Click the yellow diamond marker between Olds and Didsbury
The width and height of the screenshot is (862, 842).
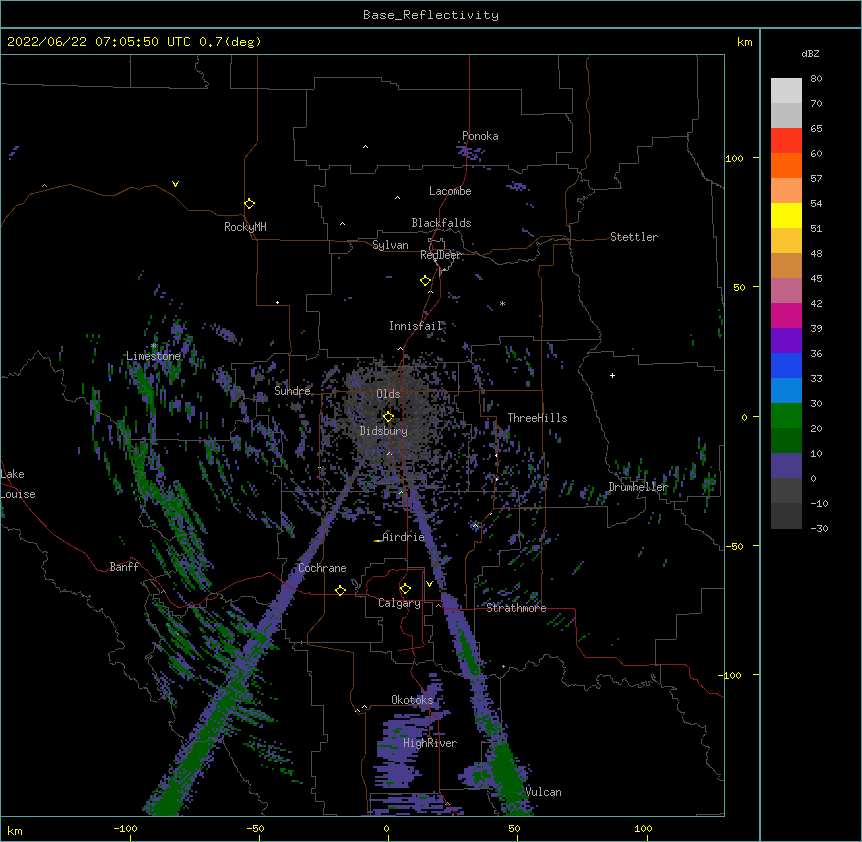(x=389, y=416)
